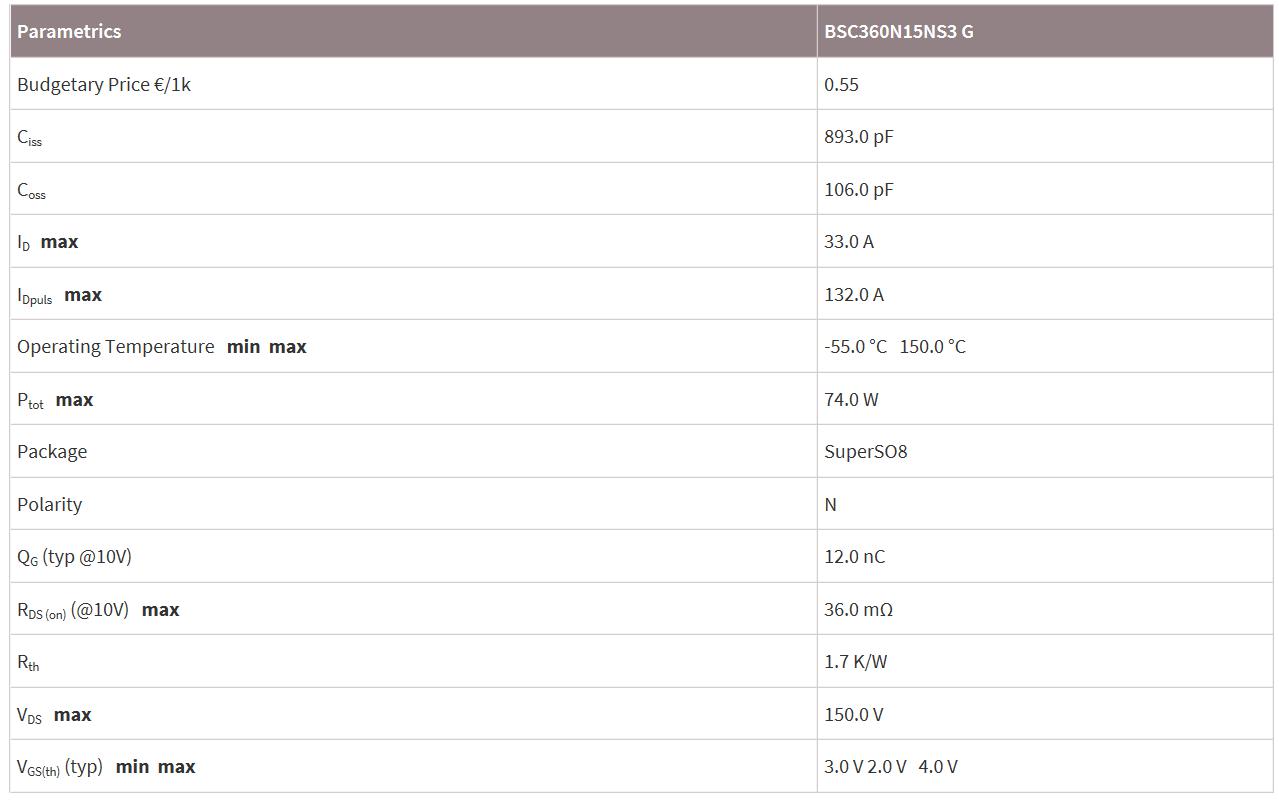Click the 106.0 pF value
1279x805 pixels.
(858, 190)
